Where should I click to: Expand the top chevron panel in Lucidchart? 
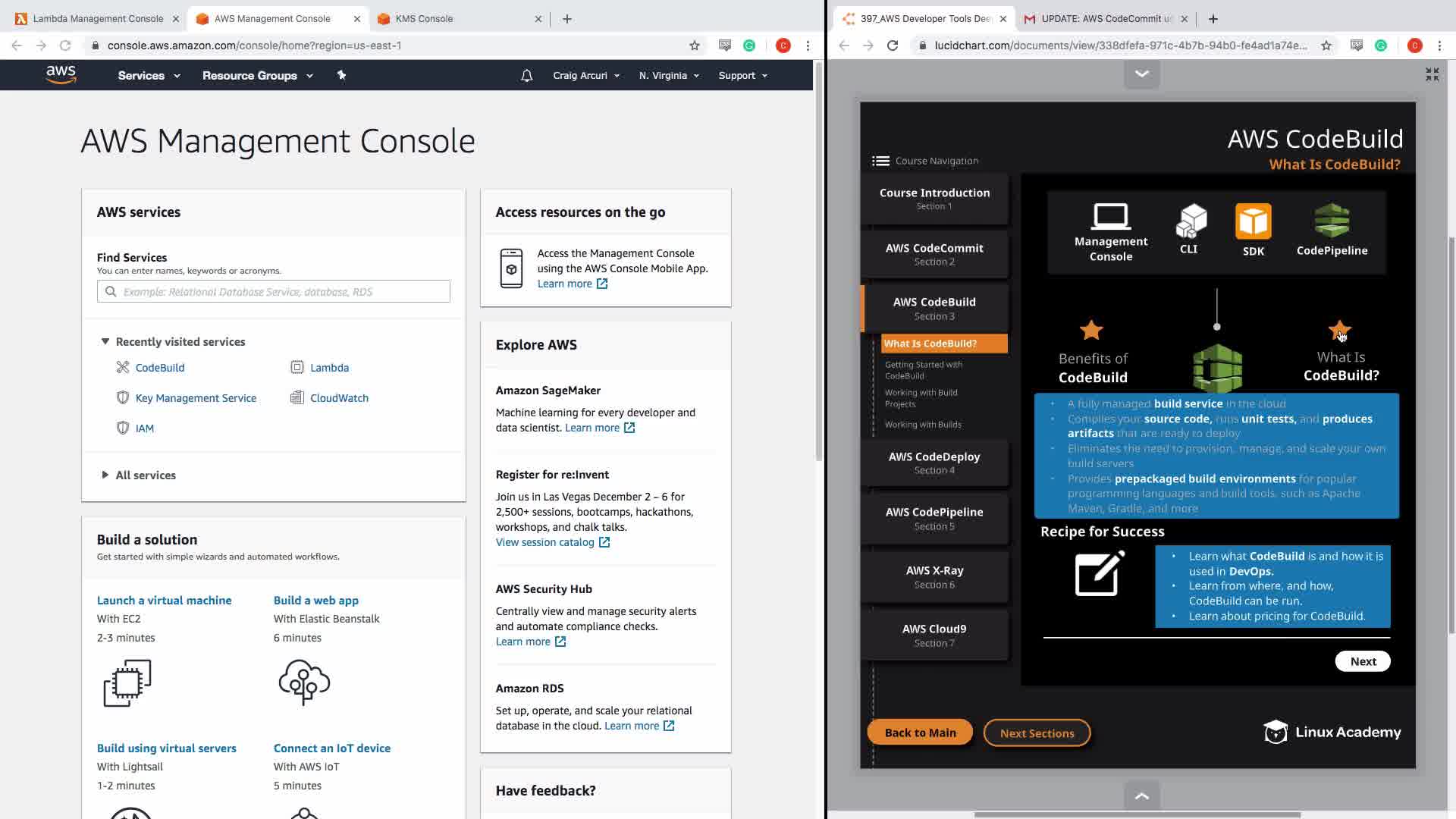pos(1141,74)
